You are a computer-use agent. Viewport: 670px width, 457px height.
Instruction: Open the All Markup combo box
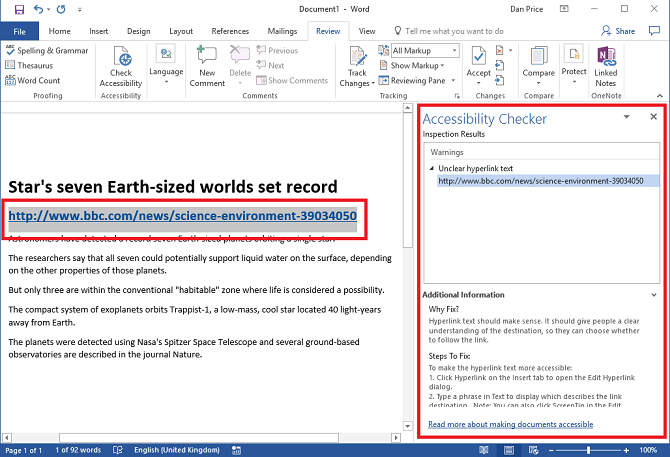tap(425, 50)
